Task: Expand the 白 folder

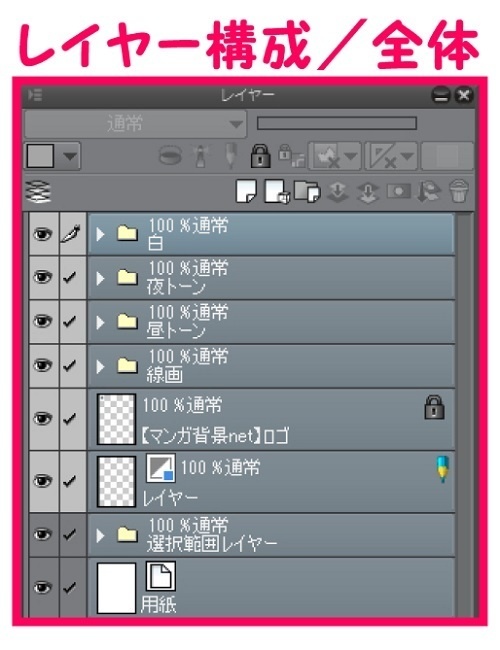Action: 100,235
